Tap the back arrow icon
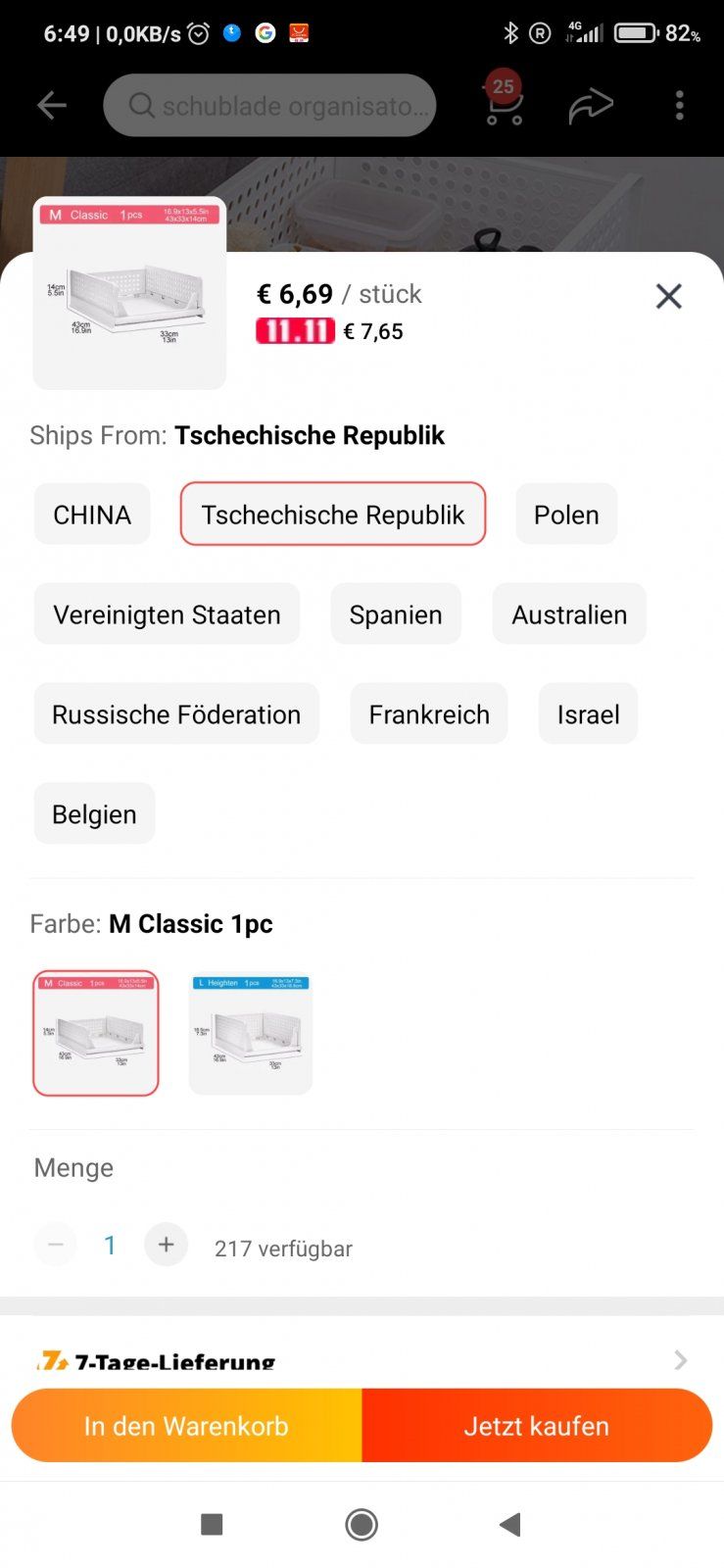 [52, 106]
